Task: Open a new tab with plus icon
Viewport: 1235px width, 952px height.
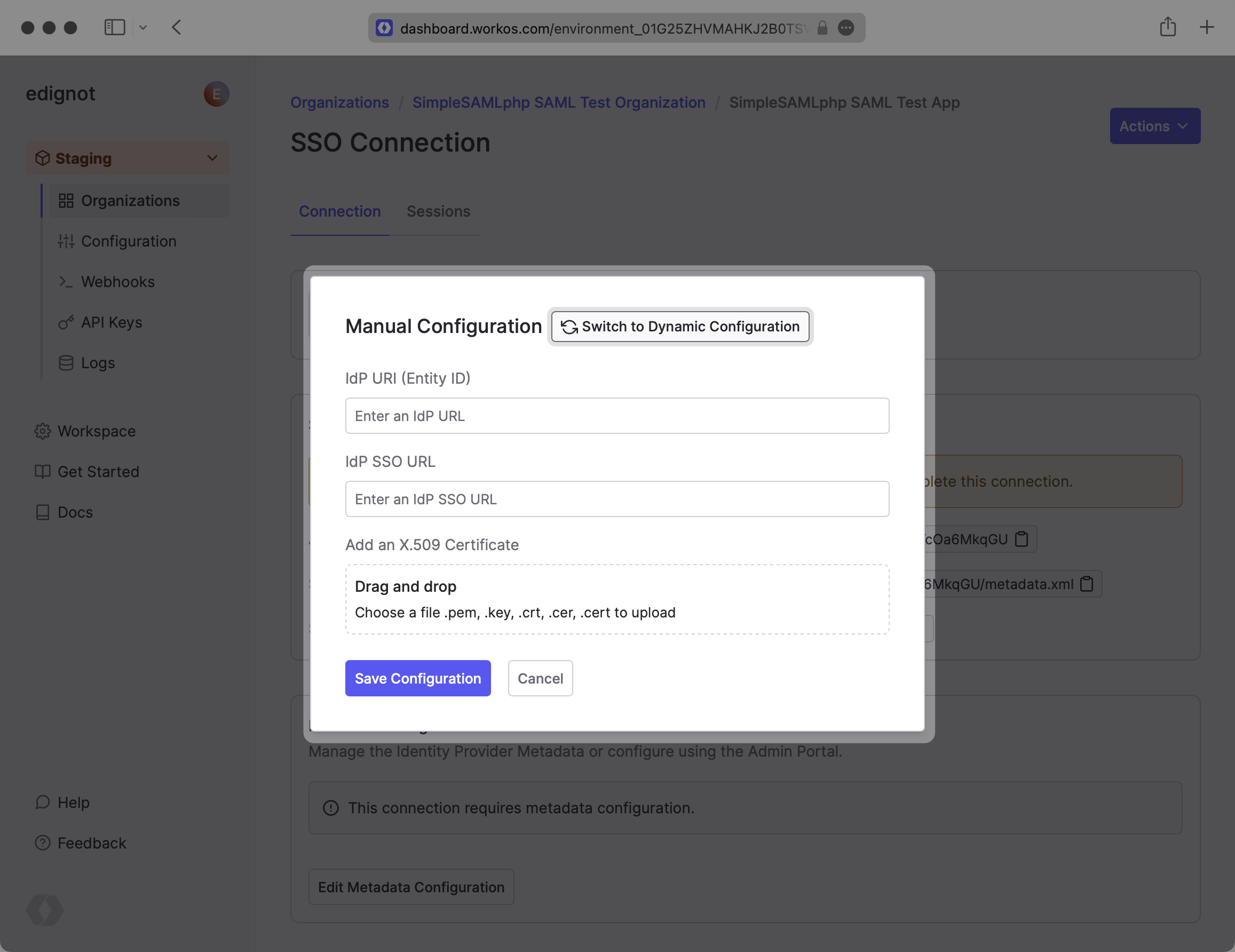Action: 1206,28
